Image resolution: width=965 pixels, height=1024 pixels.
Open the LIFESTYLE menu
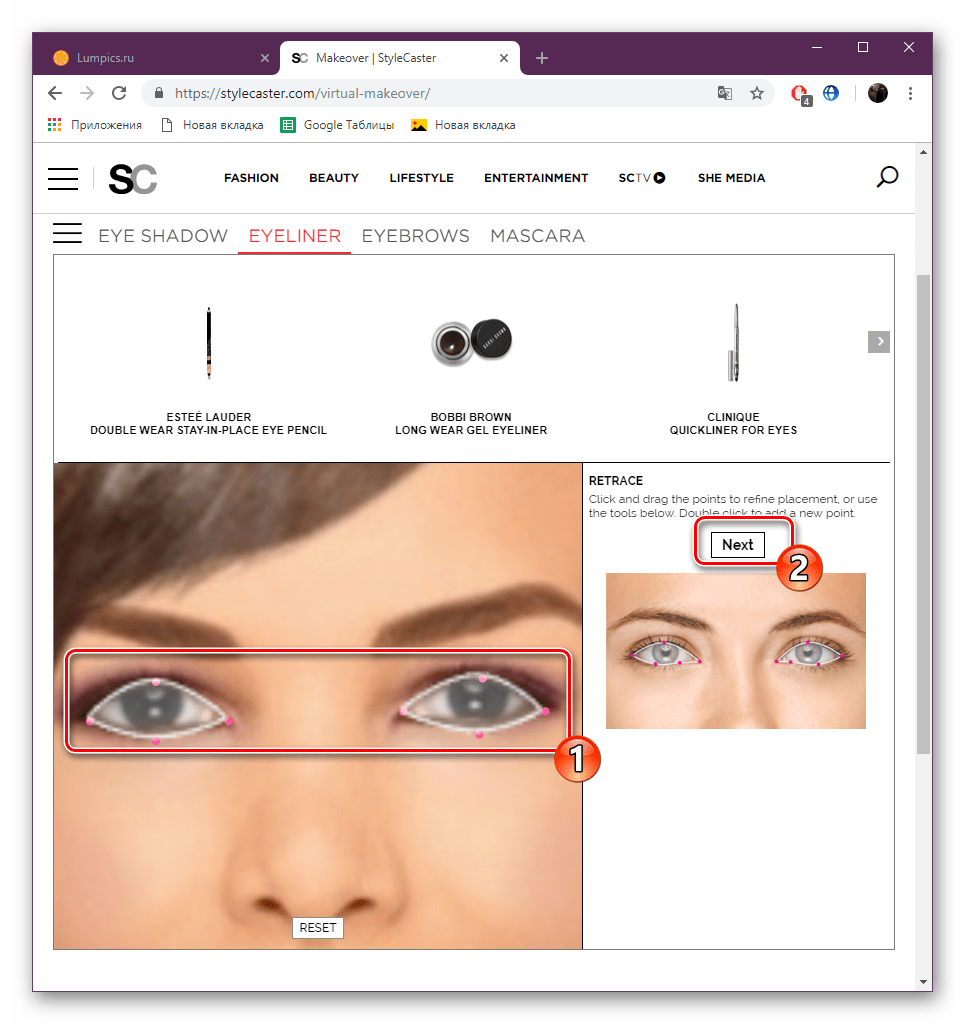click(x=421, y=178)
